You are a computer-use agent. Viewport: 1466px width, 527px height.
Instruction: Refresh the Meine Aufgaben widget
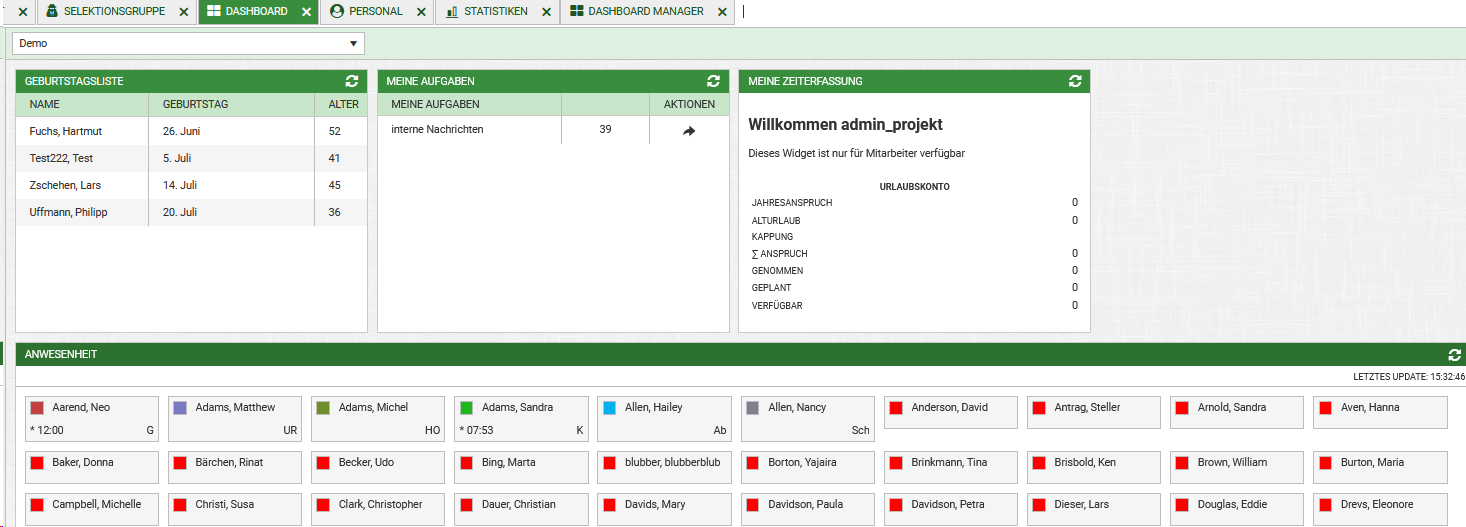click(x=713, y=81)
